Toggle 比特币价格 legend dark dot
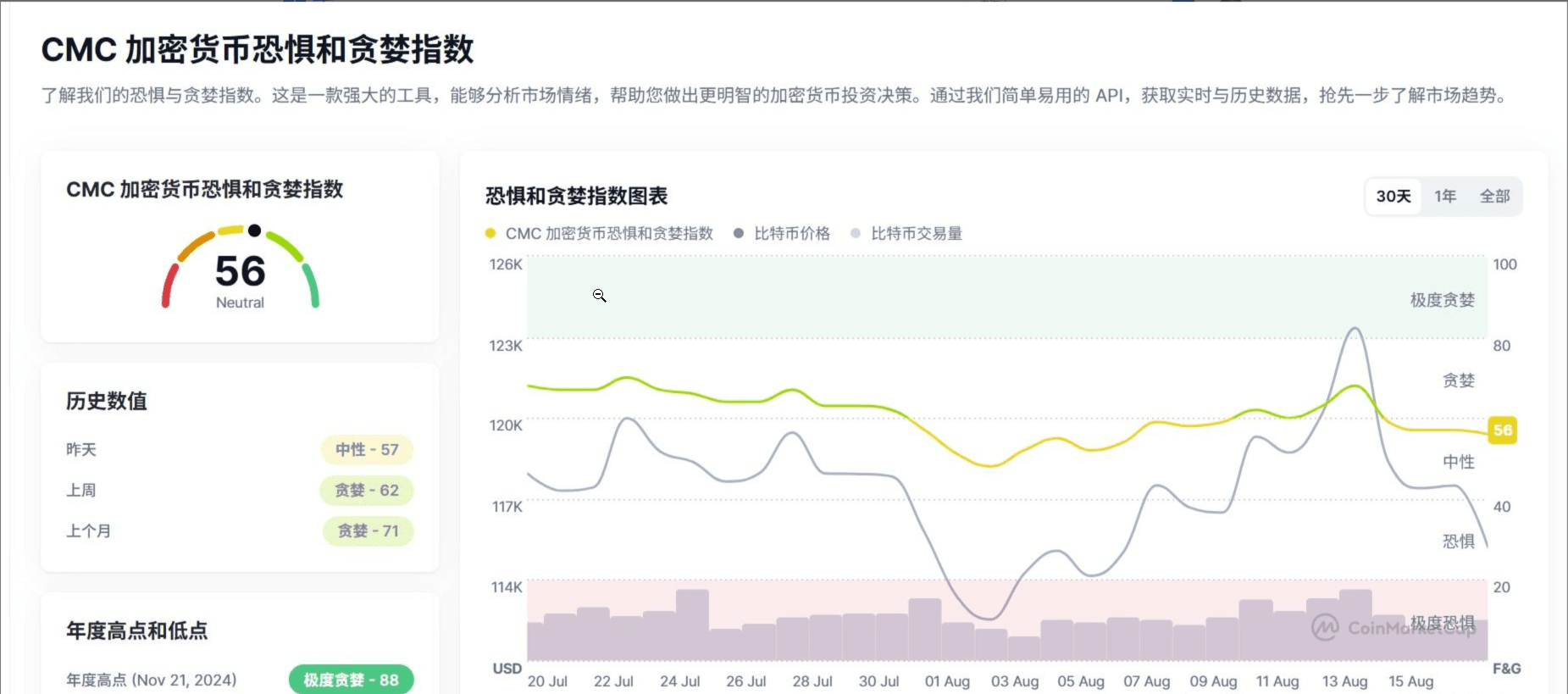 [739, 233]
